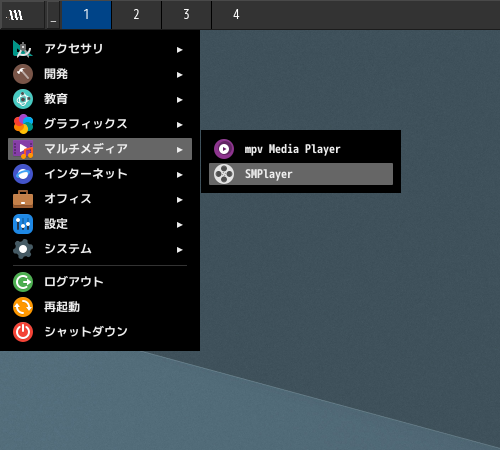
Task: Select the マルチメディア menu entry
Action: coord(100,149)
